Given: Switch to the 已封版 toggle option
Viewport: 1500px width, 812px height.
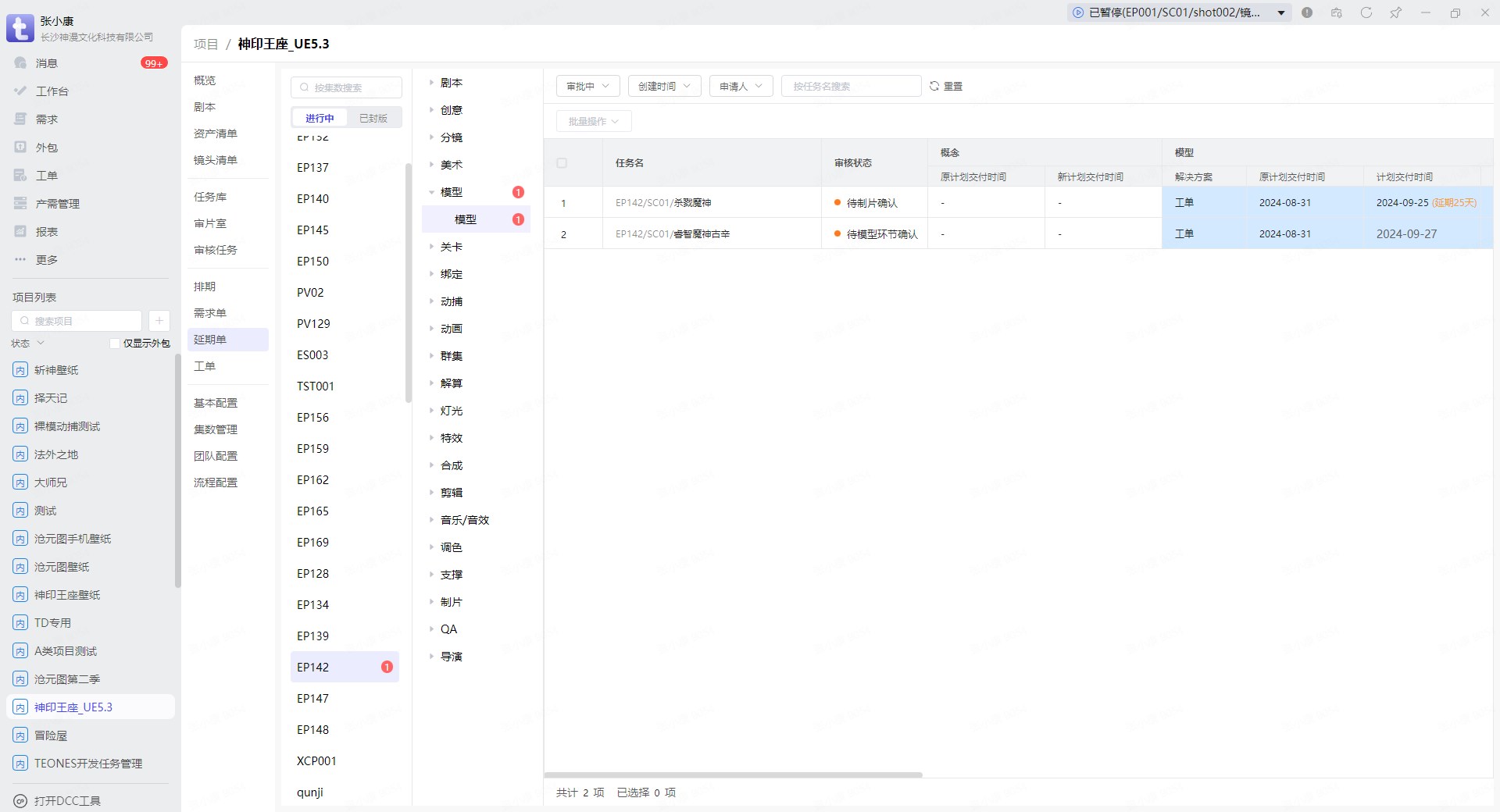Looking at the screenshot, I should (373, 118).
